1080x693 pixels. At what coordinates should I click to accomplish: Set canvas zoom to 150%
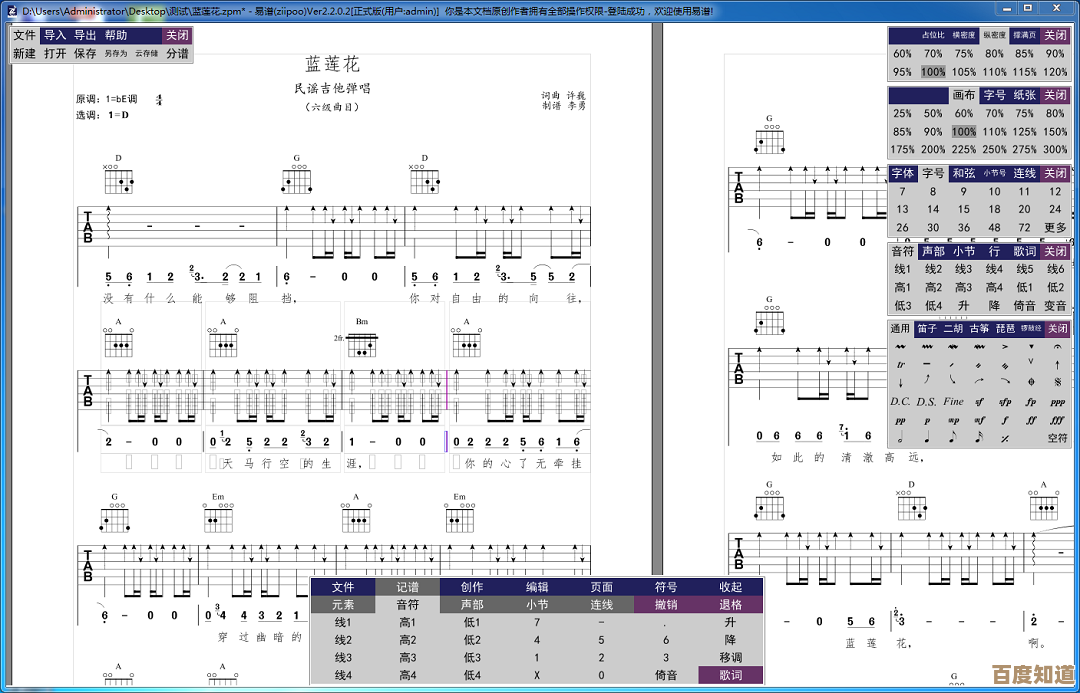tap(1055, 131)
